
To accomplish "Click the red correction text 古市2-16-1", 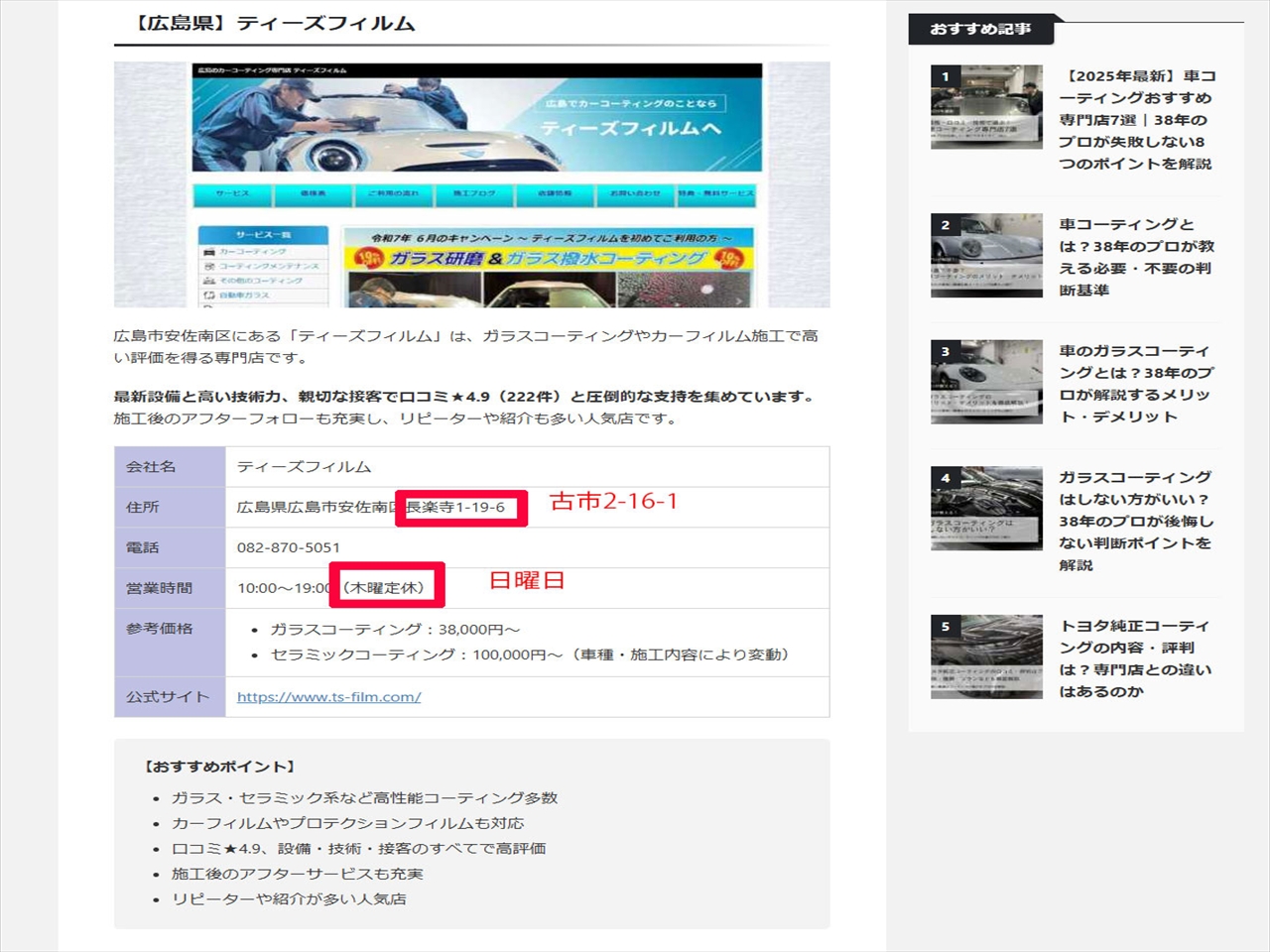I will (613, 502).
